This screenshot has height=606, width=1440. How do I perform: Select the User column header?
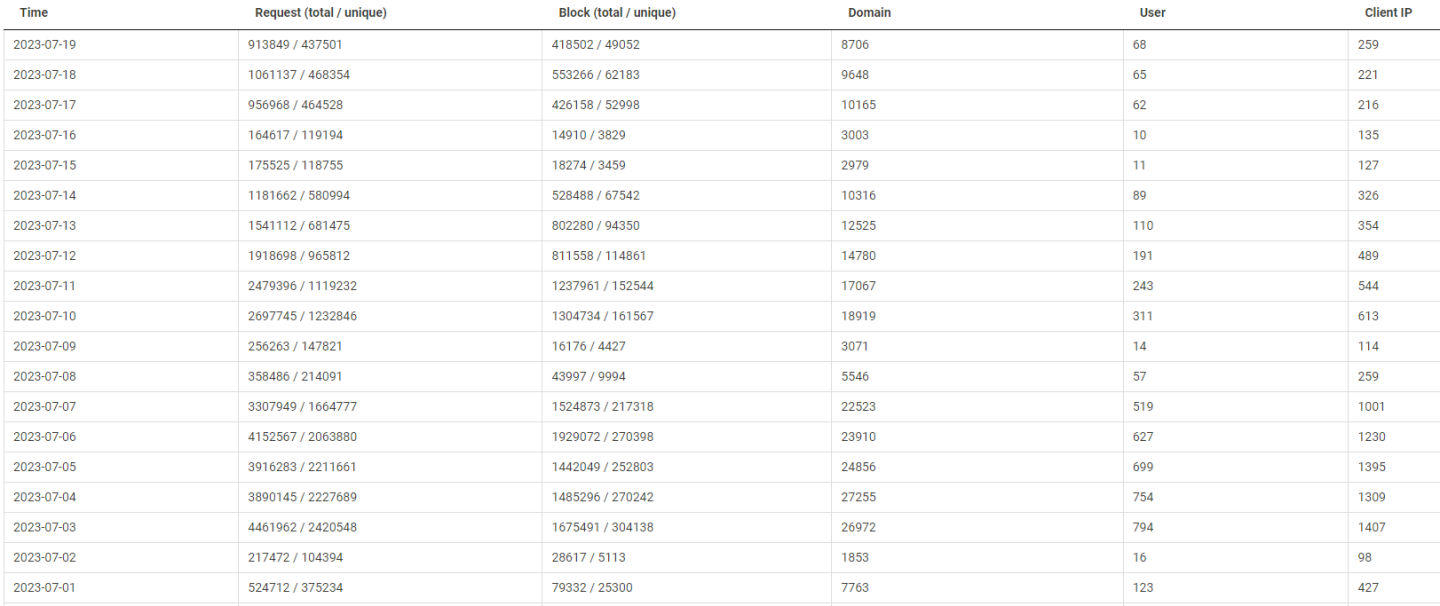pyautogui.click(x=1152, y=13)
